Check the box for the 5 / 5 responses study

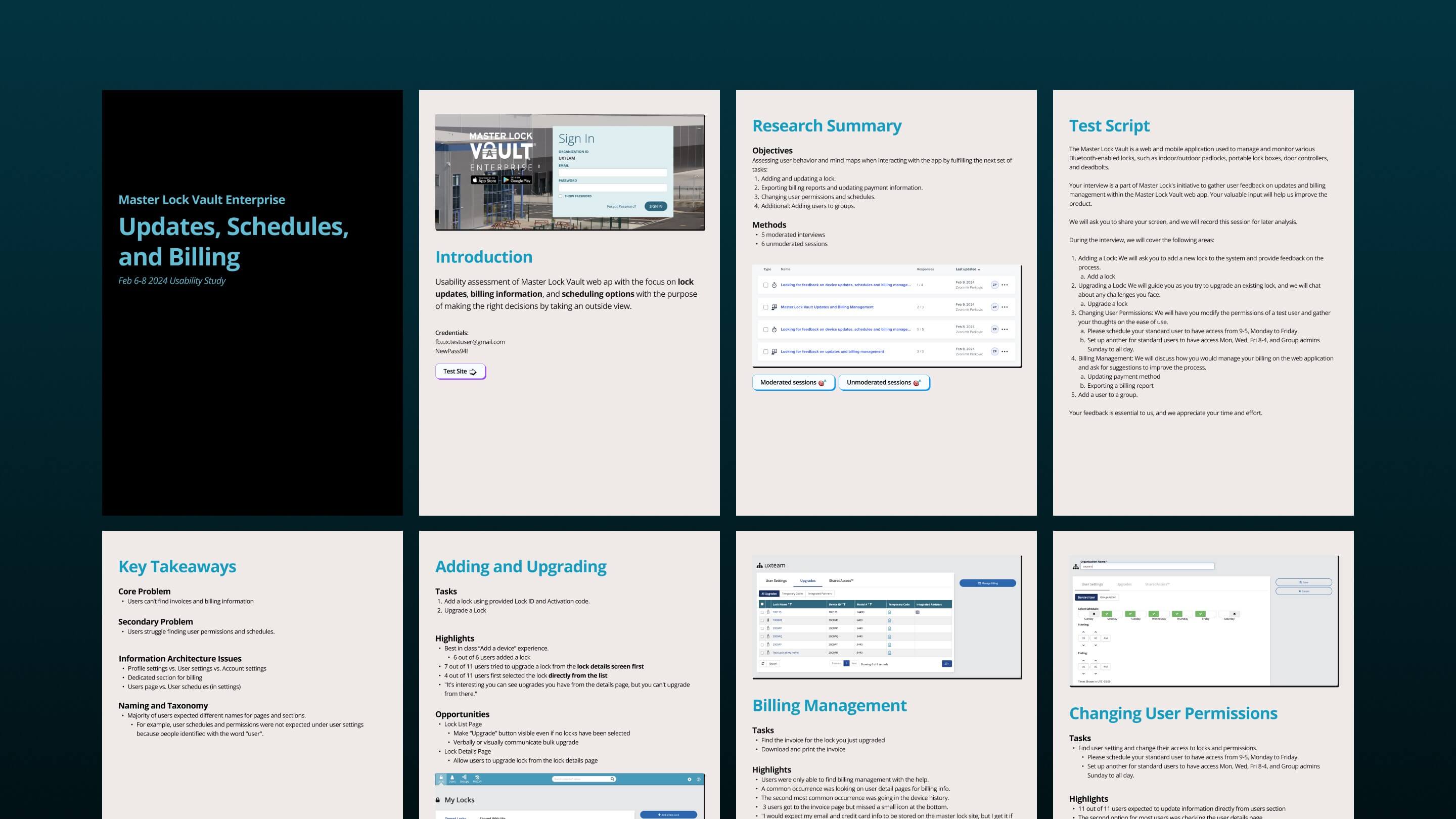click(x=766, y=330)
